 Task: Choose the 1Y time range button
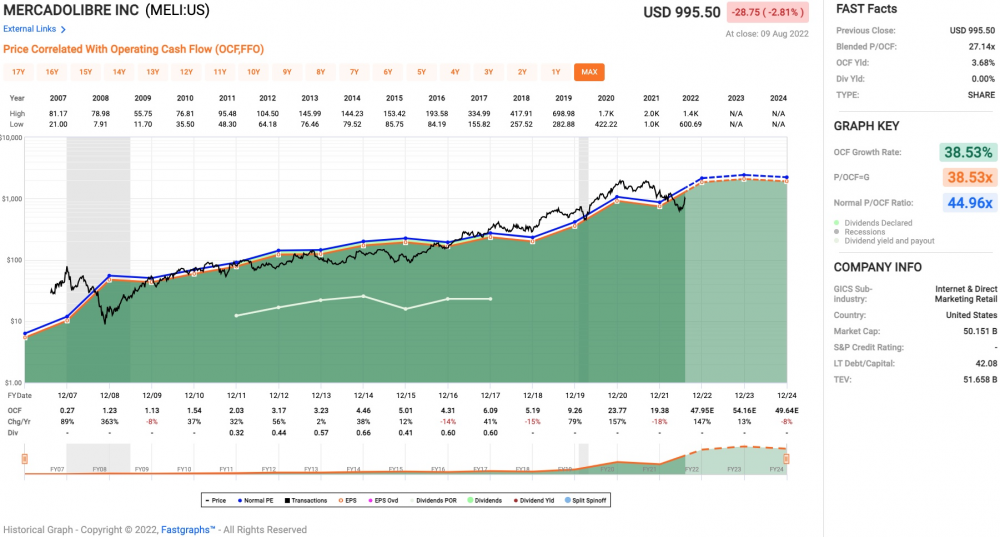pos(555,72)
